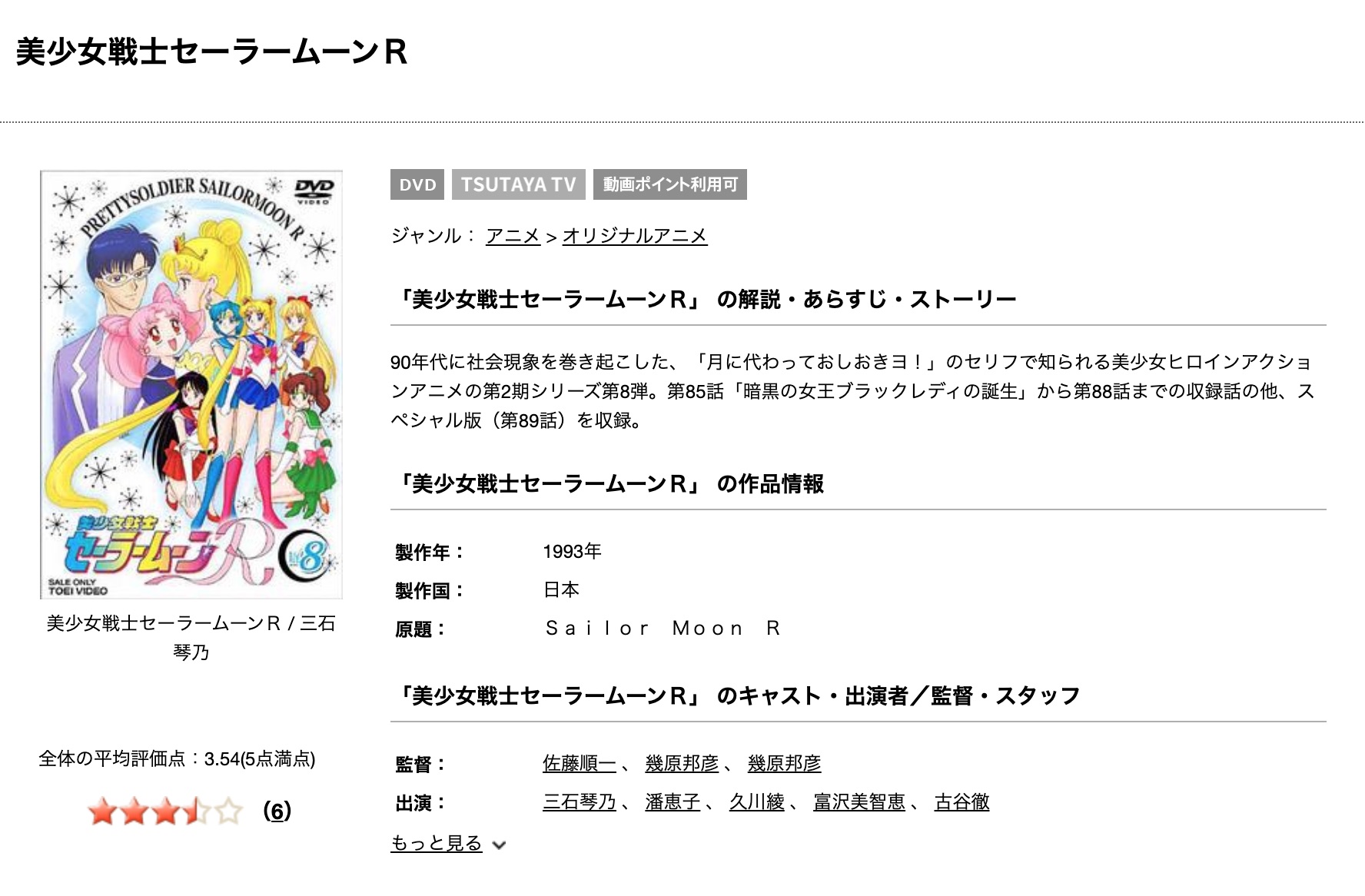1365x896 pixels.
Task: Open second 幾原邦彦 director link
Action: pos(785,763)
